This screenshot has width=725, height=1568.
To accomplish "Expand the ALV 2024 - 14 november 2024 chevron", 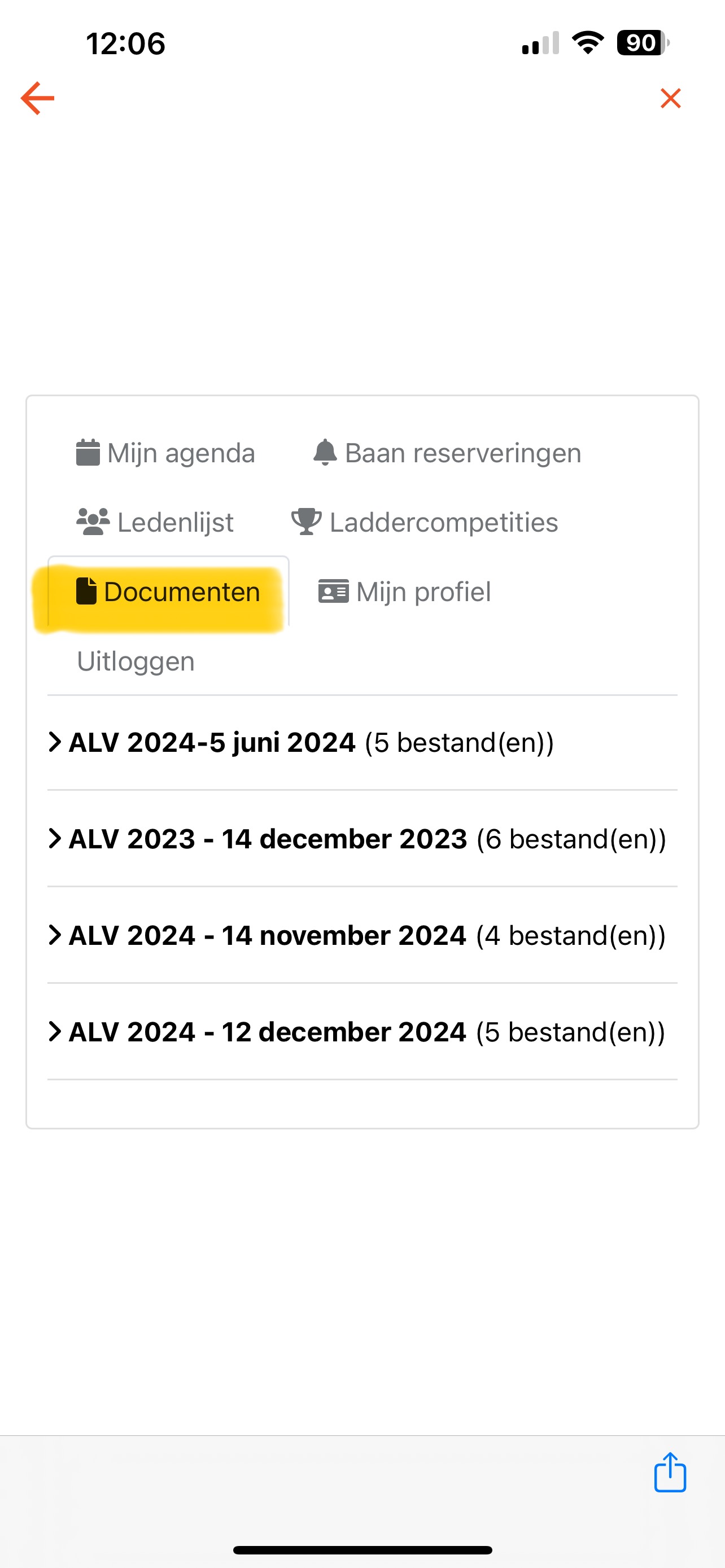I will pos(55,935).
